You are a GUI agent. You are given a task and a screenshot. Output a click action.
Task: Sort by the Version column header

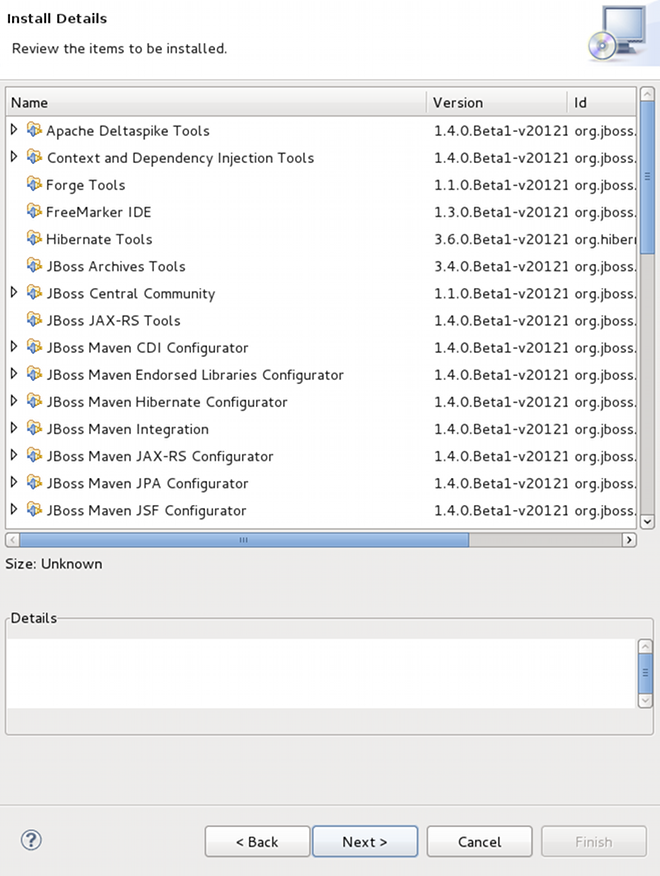[x=497, y=103]
